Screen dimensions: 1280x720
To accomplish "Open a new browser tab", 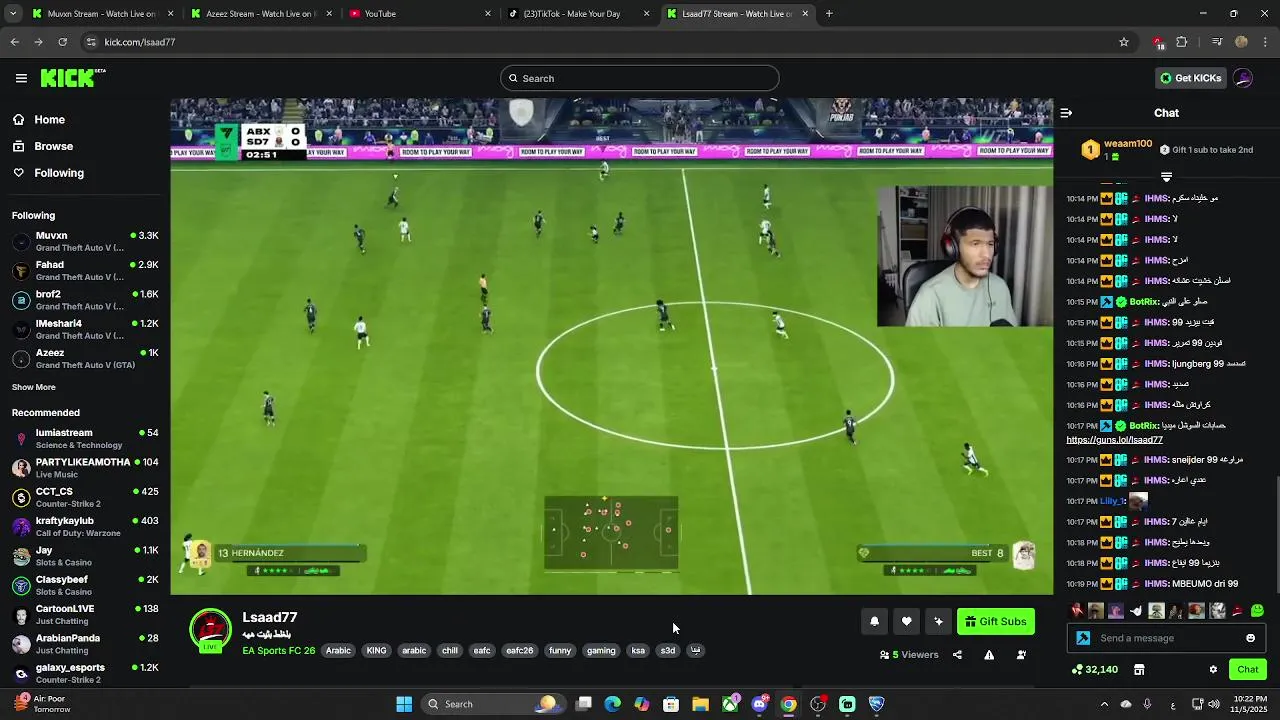I will [829, 14].
